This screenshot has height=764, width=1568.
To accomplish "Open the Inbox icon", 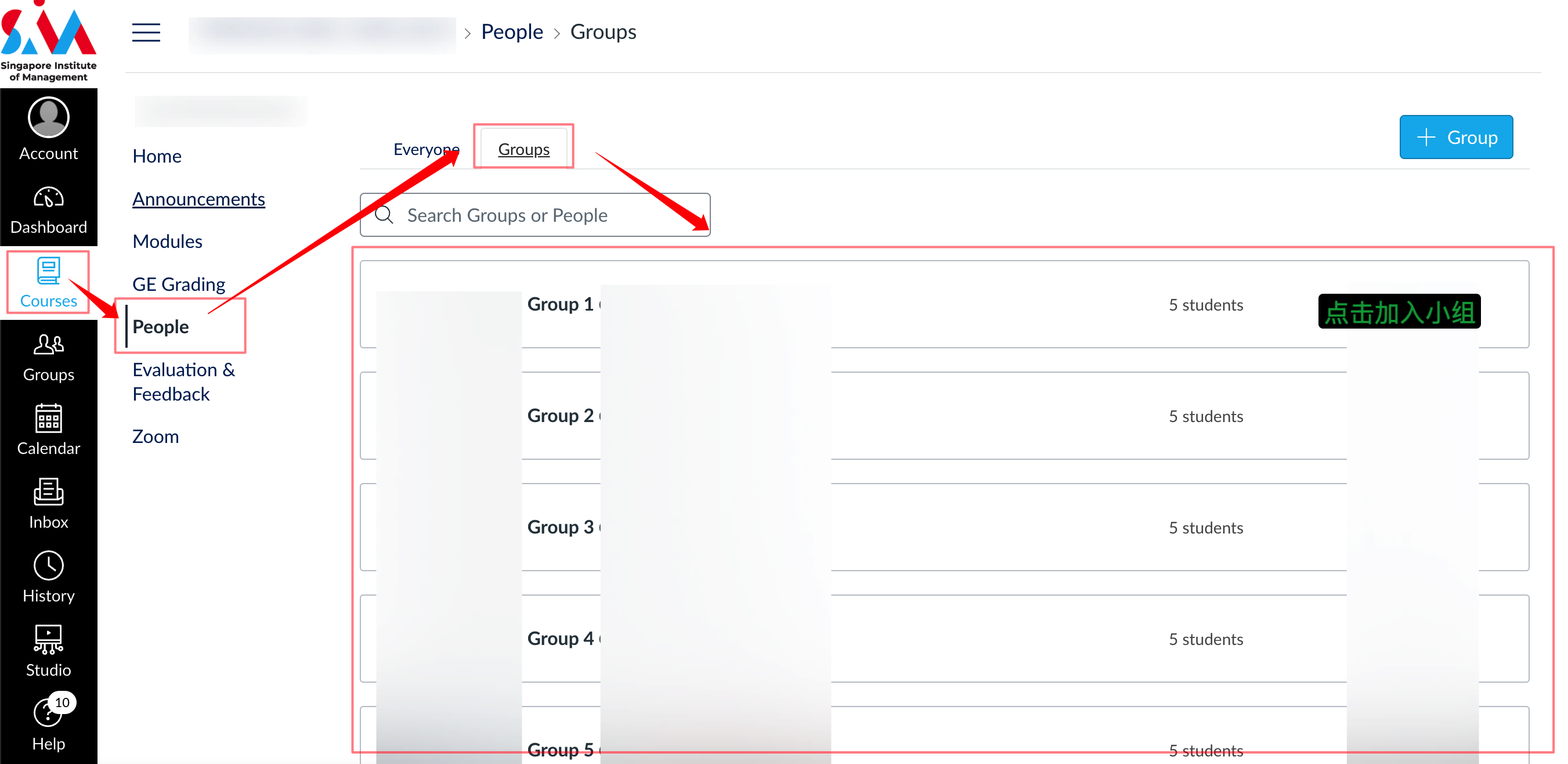I will (49, 492).
